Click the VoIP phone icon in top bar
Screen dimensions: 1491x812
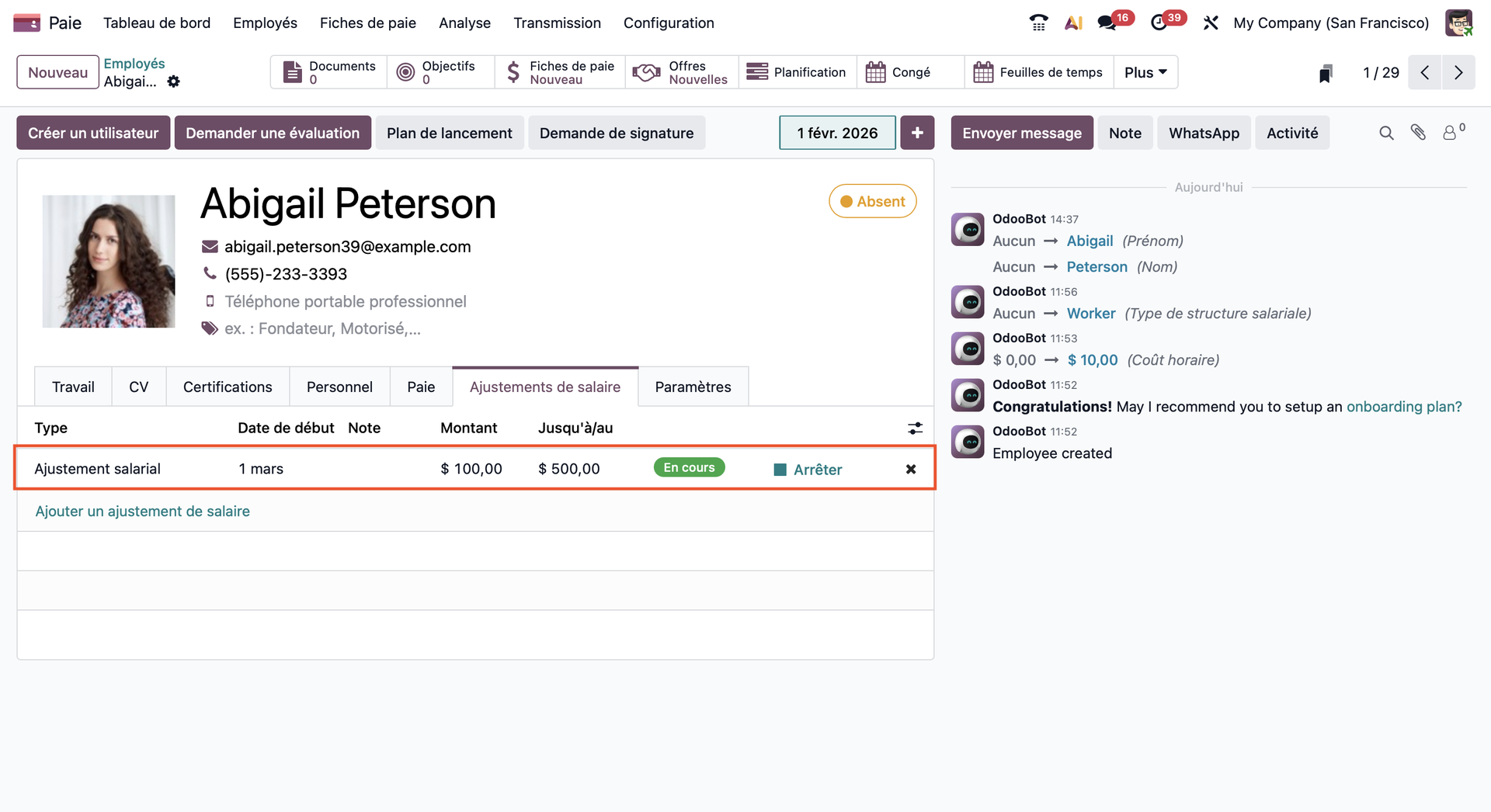1038,23
